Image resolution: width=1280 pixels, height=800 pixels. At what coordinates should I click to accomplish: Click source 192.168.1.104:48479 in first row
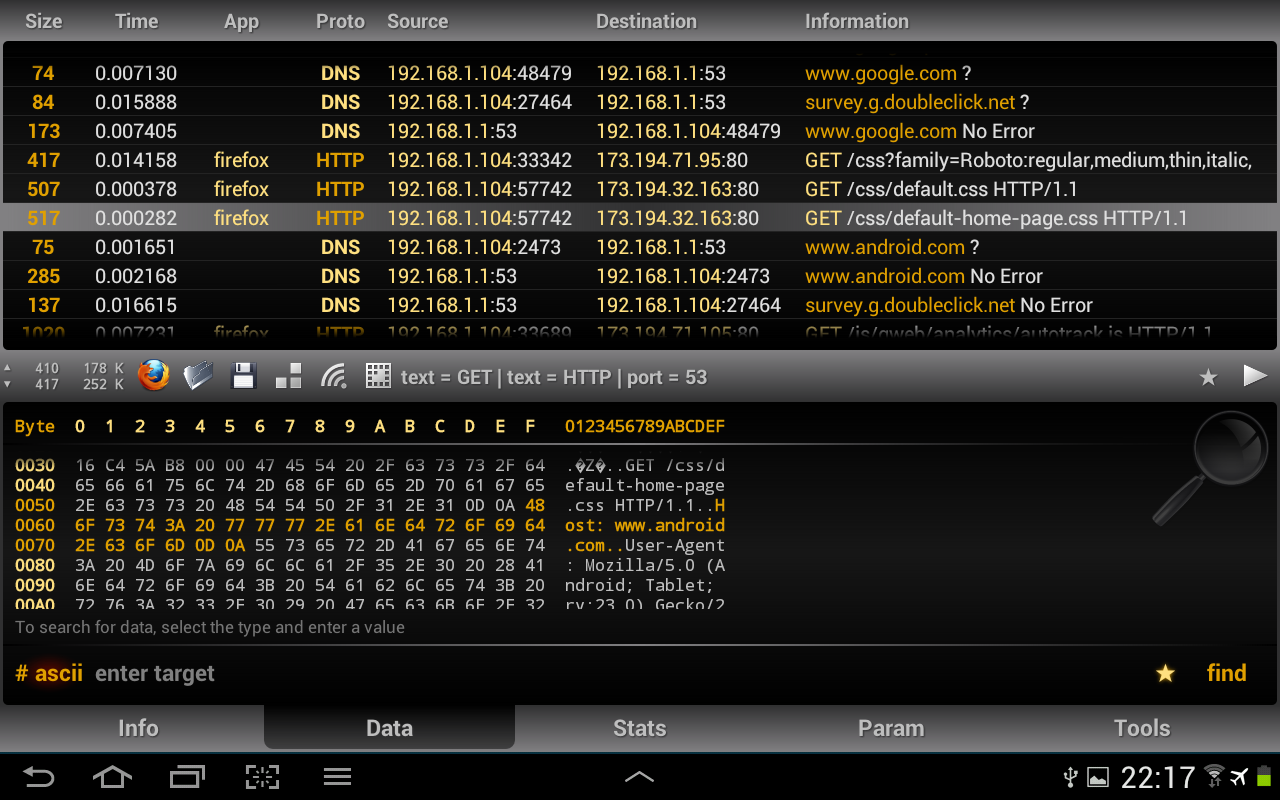click(x=479, y=73)
